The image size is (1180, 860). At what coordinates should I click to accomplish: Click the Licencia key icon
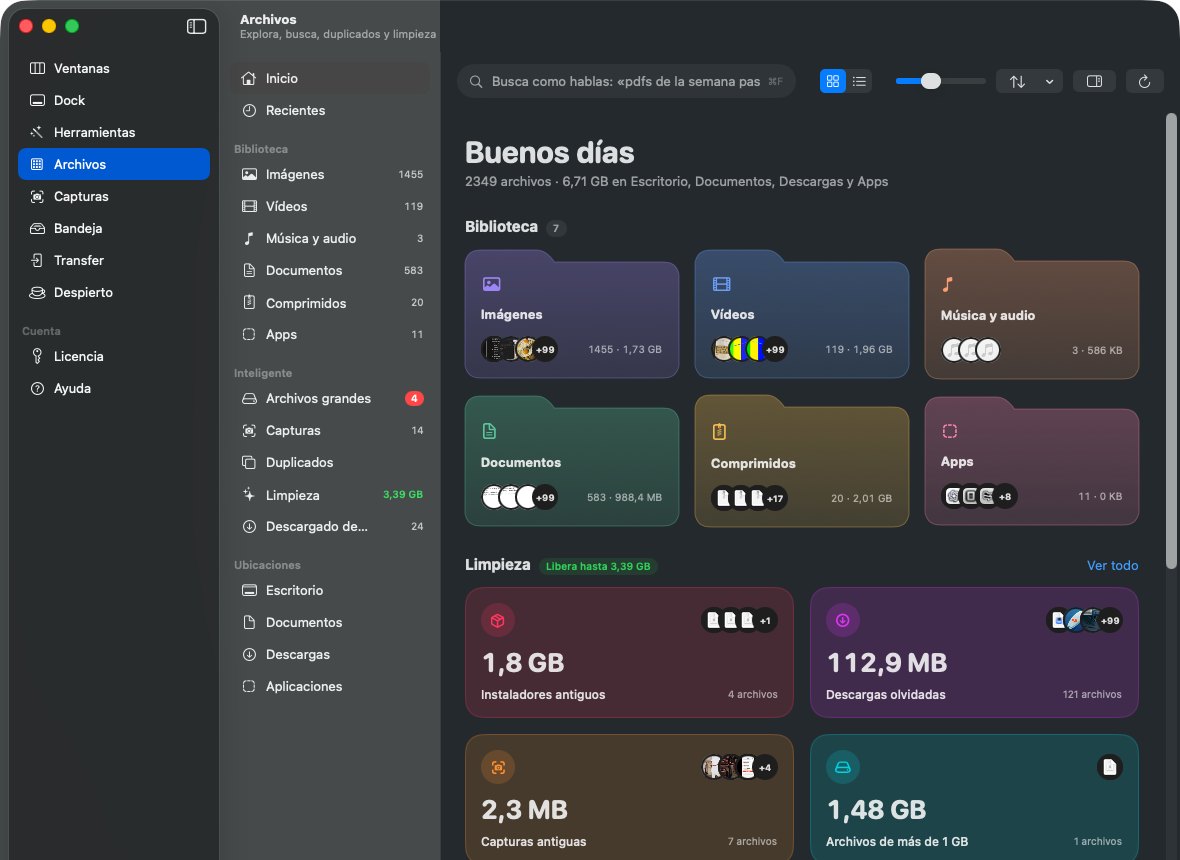[x=37, y=357]
